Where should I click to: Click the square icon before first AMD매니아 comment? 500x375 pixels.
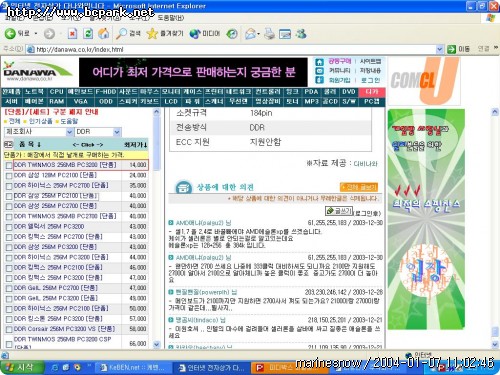(x=171, y=223)
